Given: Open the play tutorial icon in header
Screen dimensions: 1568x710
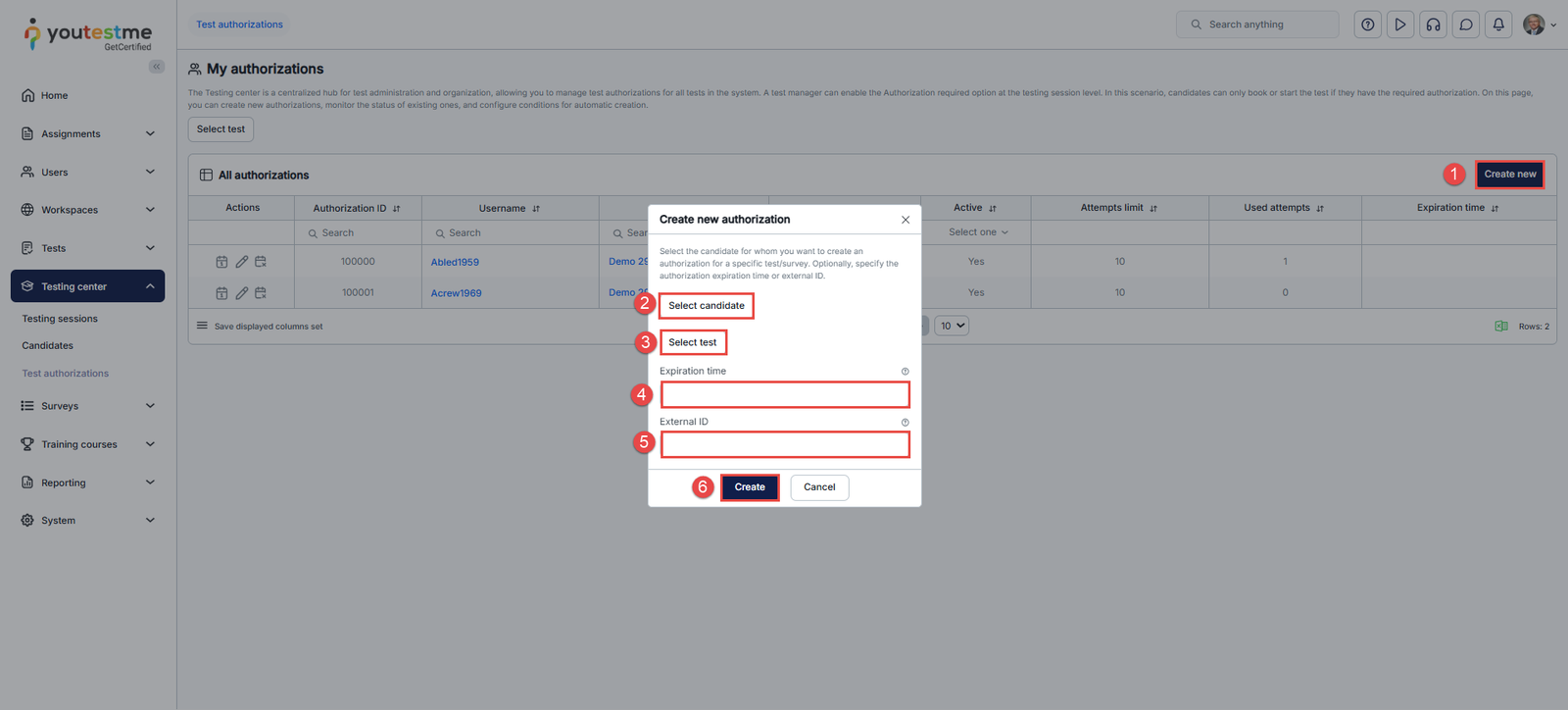Looking at the screenshot, I should (1400, 25).
